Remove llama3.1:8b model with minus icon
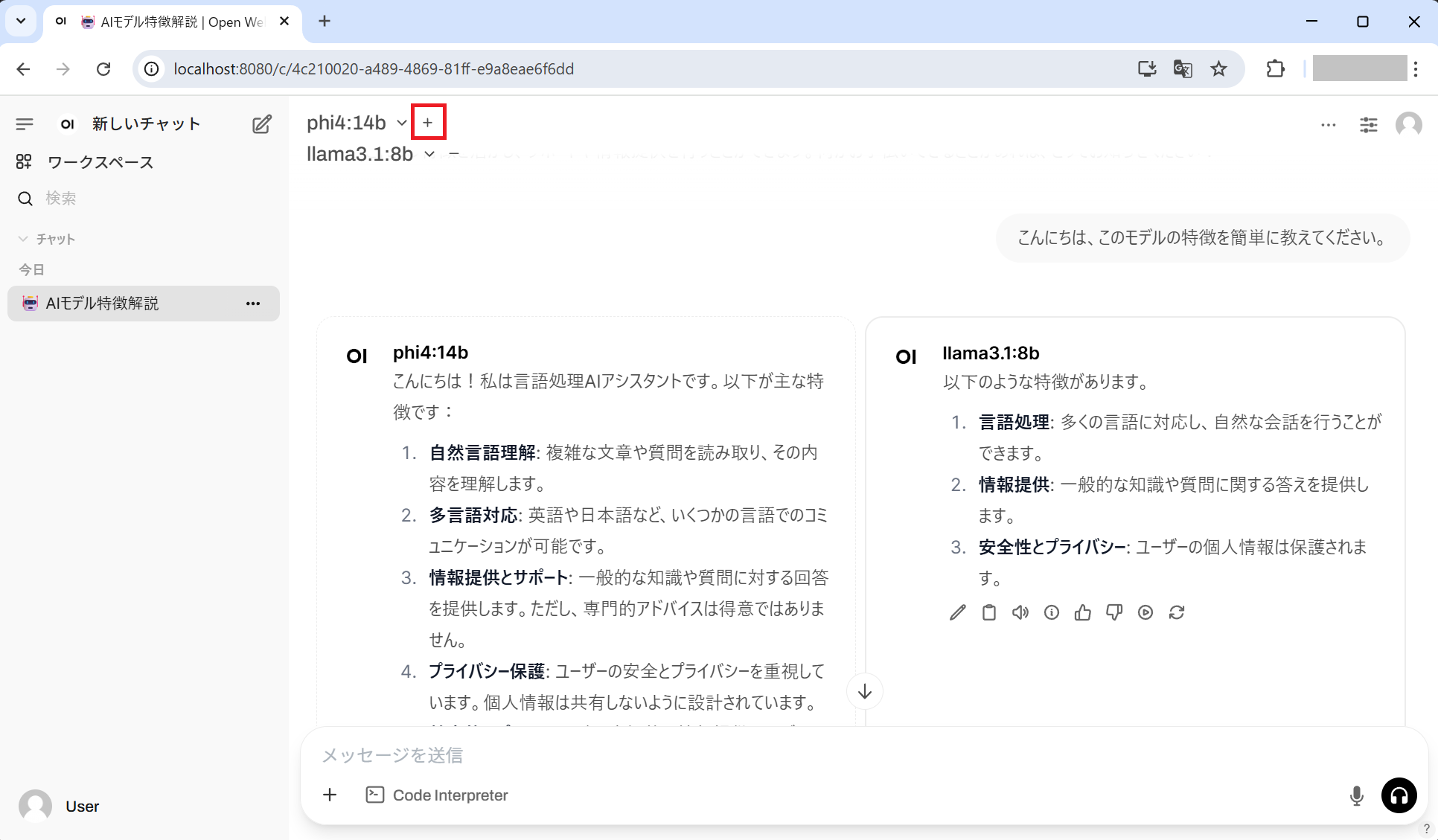This screenshot has height=840, width=1438. pos(454,154)
